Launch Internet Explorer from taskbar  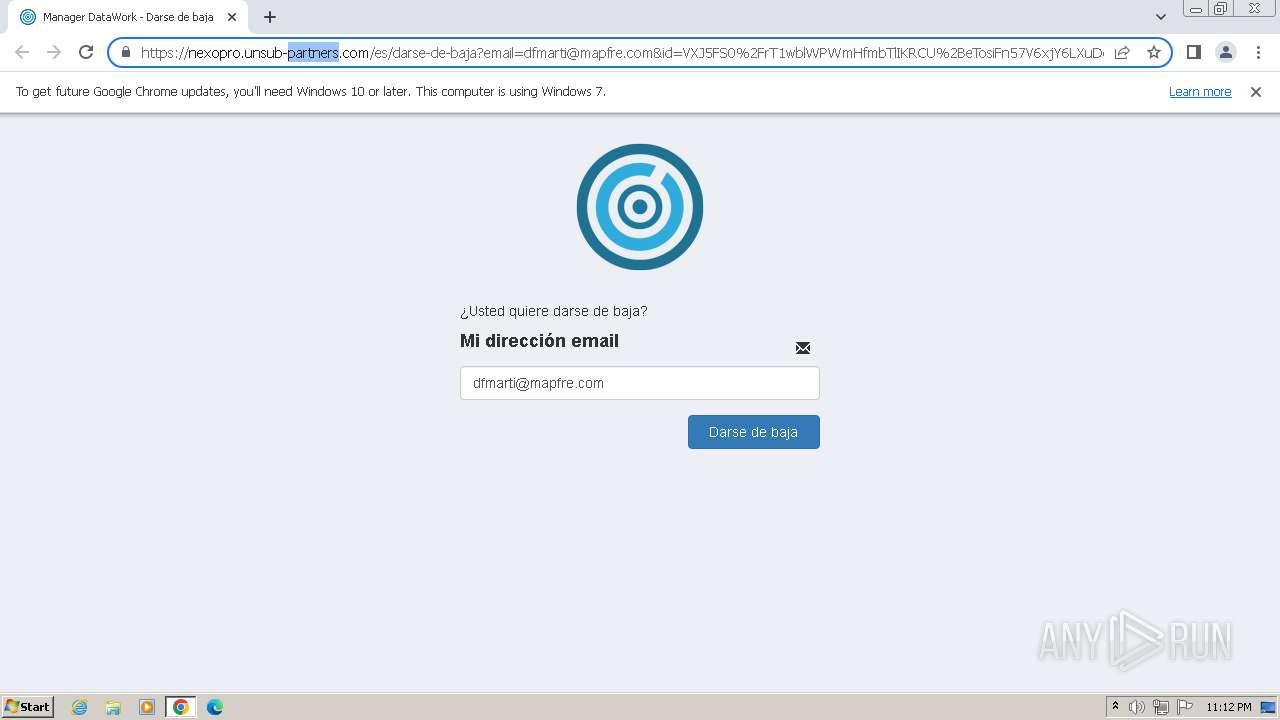[x=79, y=707]
